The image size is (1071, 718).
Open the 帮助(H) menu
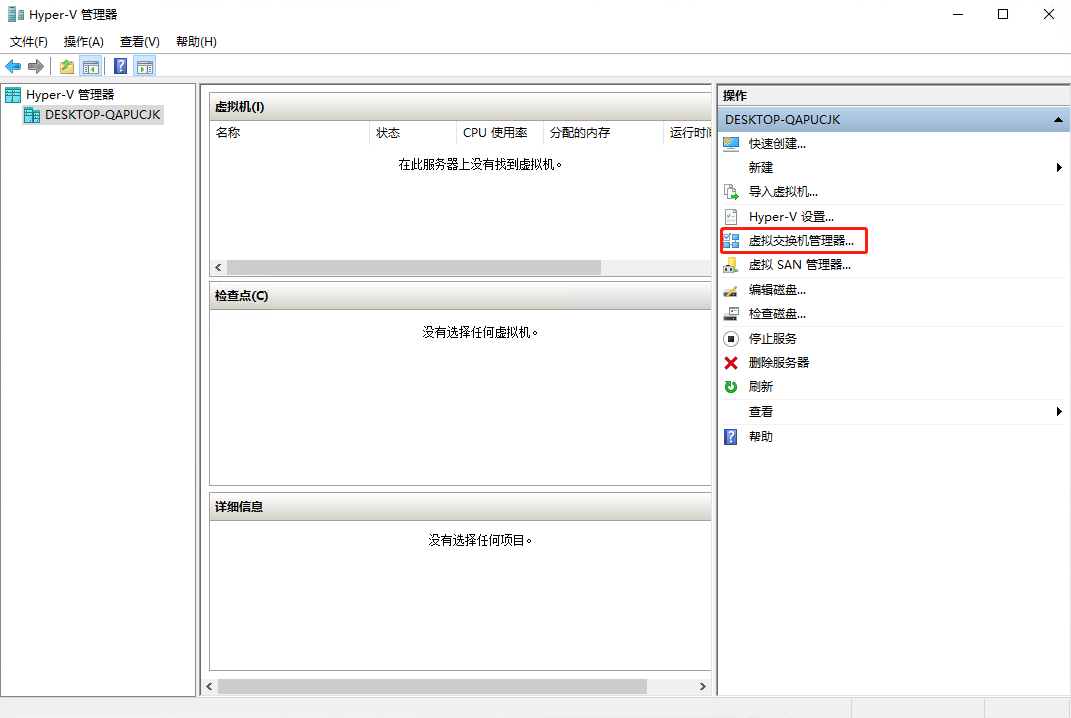tap(196, 42)
